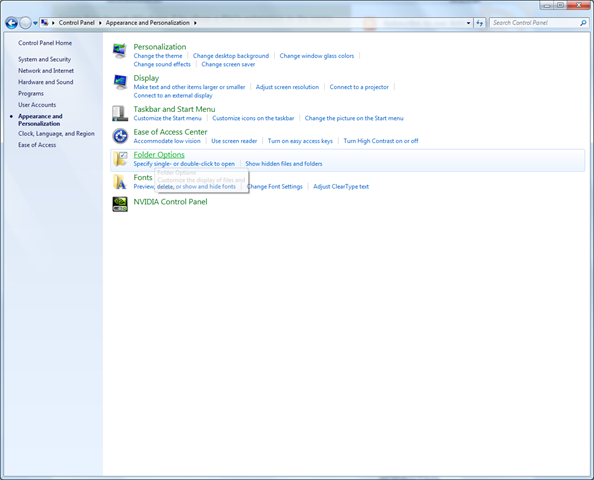Click Change Font Settings link

click(275, 186)
